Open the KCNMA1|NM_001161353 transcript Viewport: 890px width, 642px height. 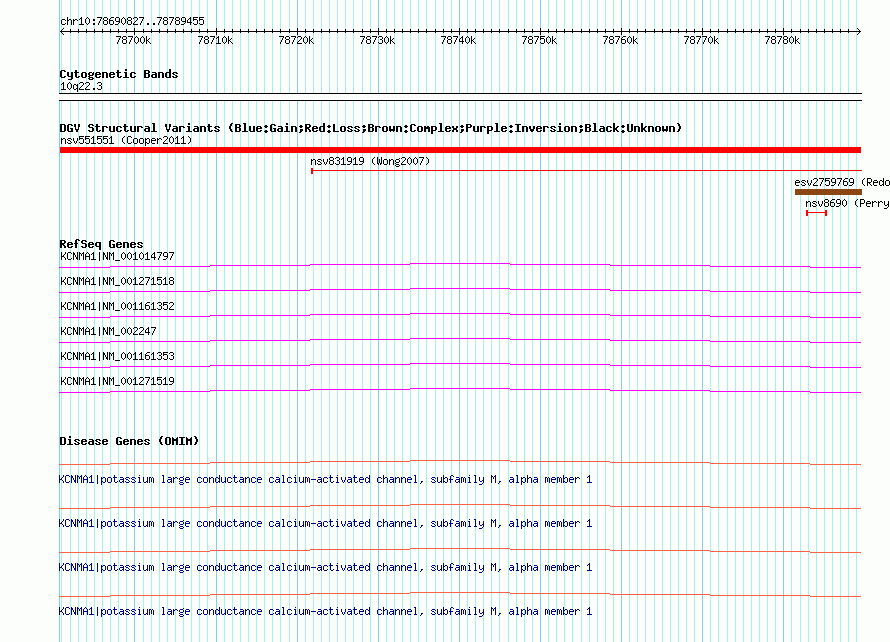(x=117, y=356)
